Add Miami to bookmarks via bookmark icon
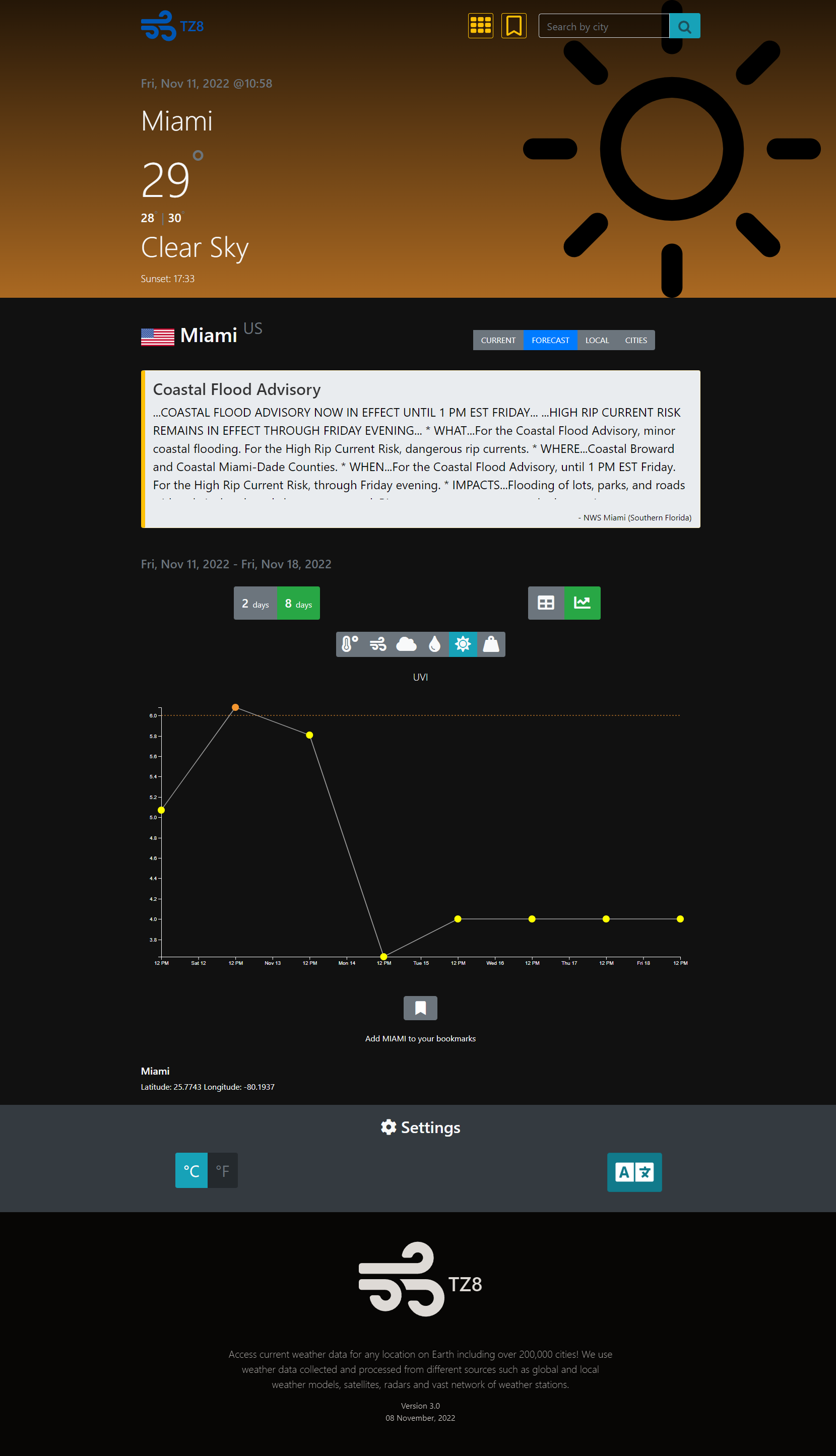The width and height of the screenshot is (836, 1456). (x=420, y=1008)
